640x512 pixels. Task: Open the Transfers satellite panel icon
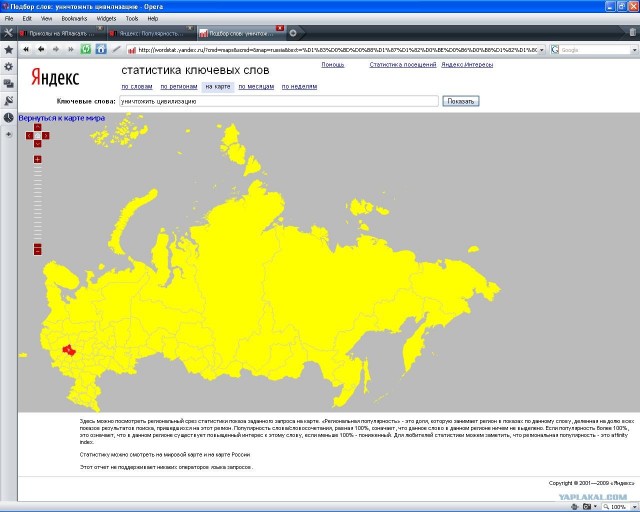(8, 100)
